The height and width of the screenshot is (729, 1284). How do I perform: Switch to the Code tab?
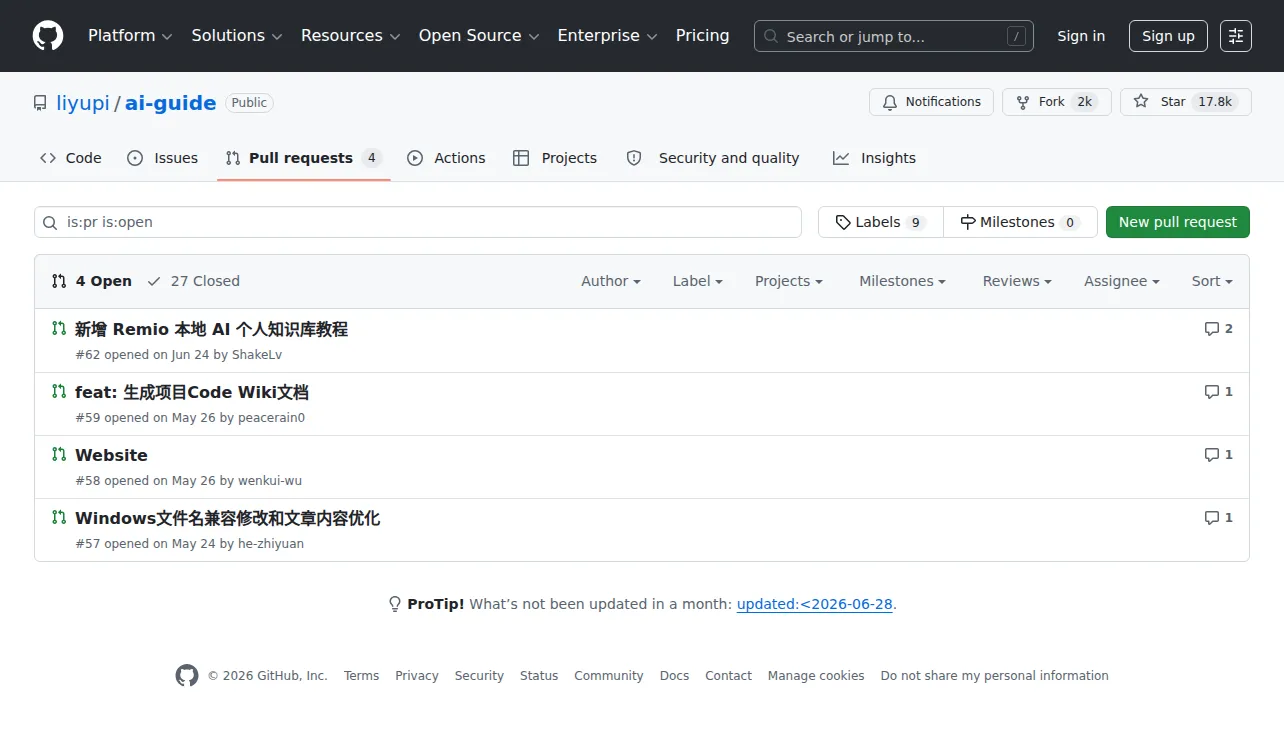point(70,158)
